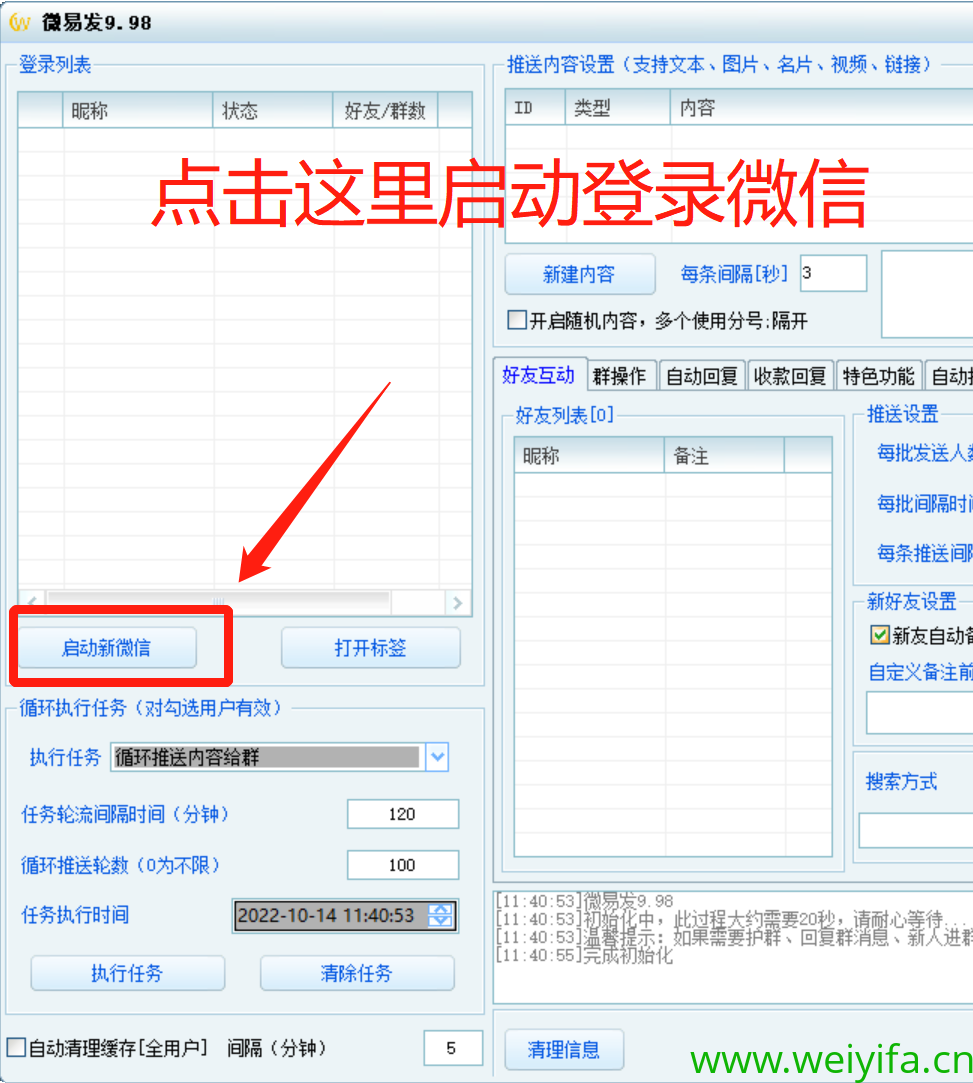Click 执行任务 button

[128, 973]
